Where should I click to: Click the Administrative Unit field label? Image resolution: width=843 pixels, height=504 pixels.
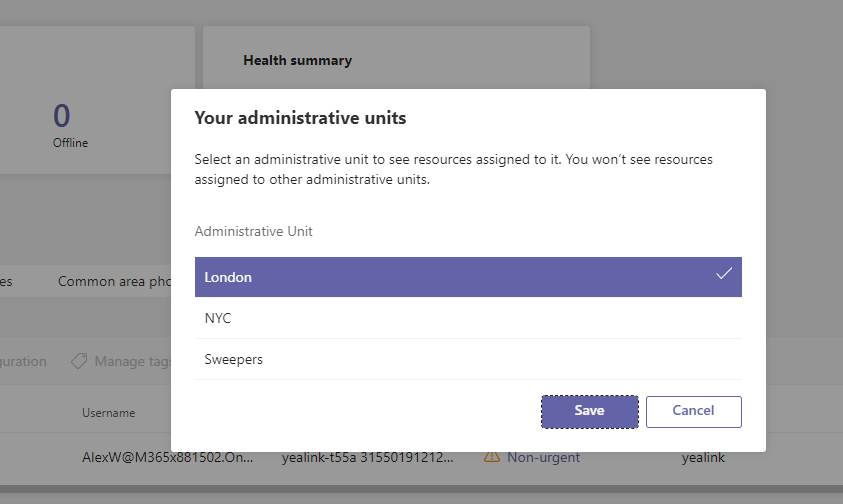[253, 231]
